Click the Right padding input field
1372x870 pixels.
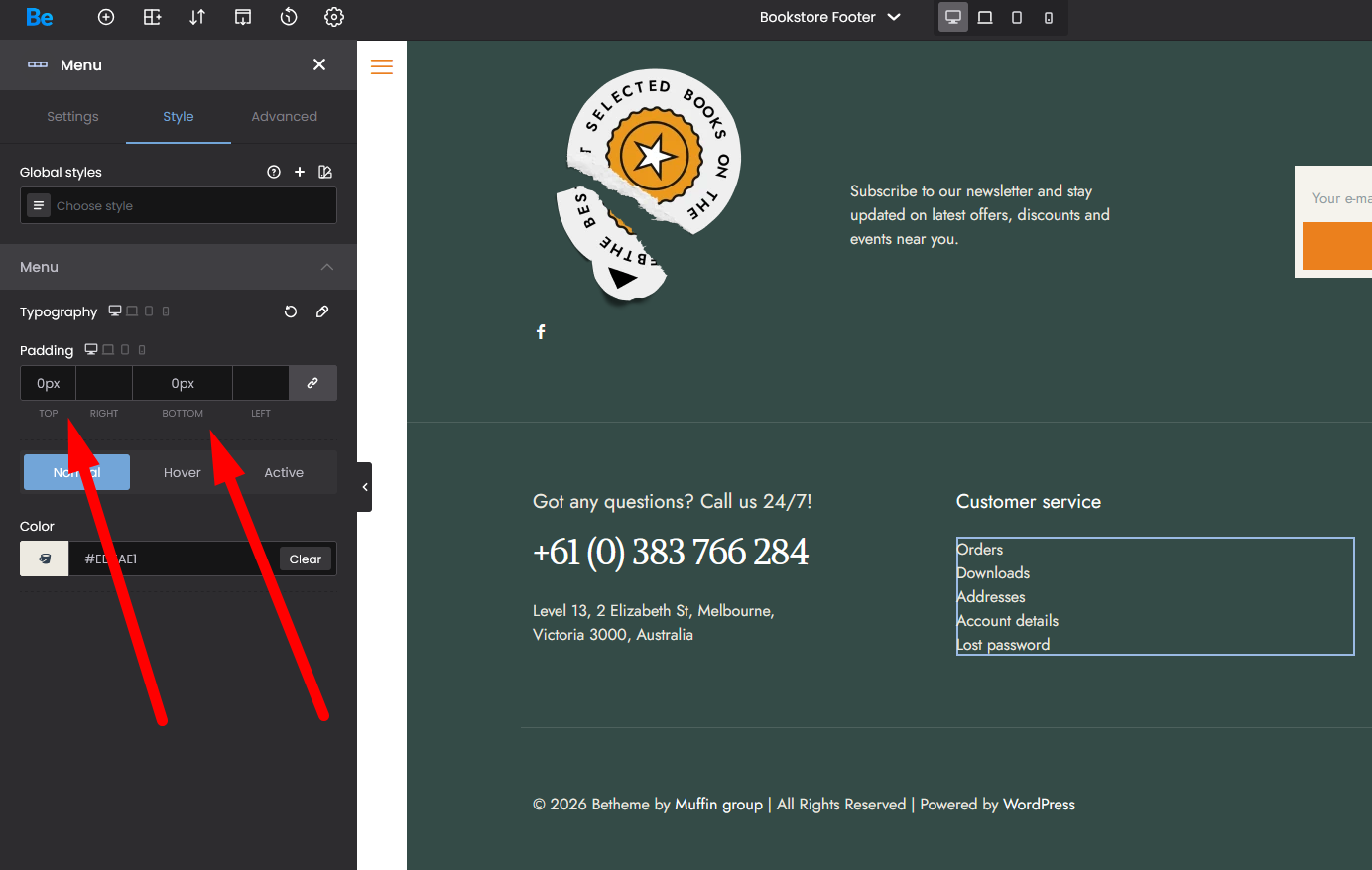(x=104, y=383)
